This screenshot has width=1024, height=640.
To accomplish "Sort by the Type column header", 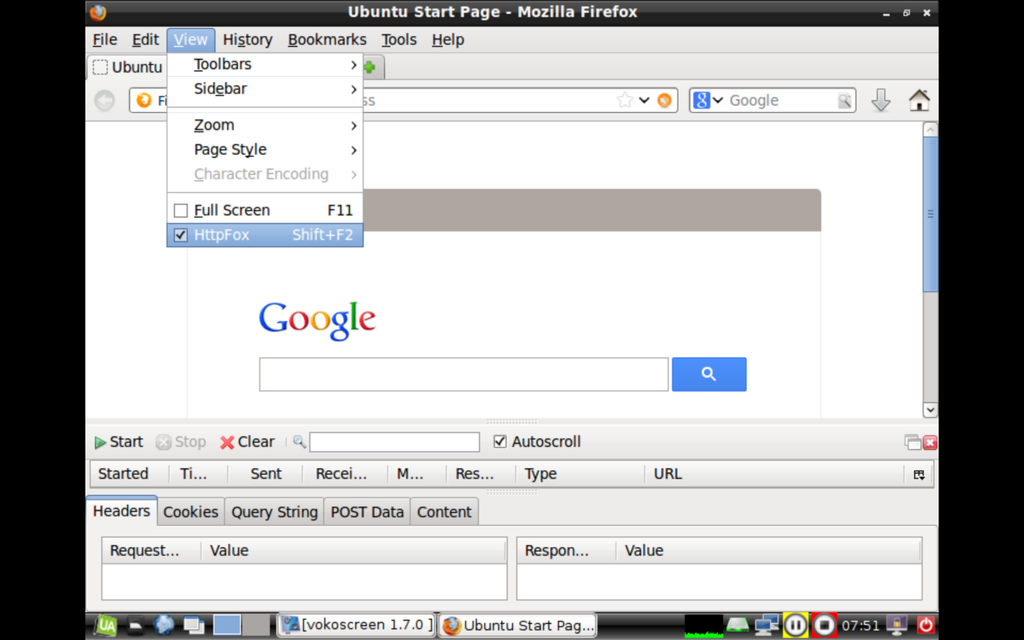I will (x=580, y=474).
